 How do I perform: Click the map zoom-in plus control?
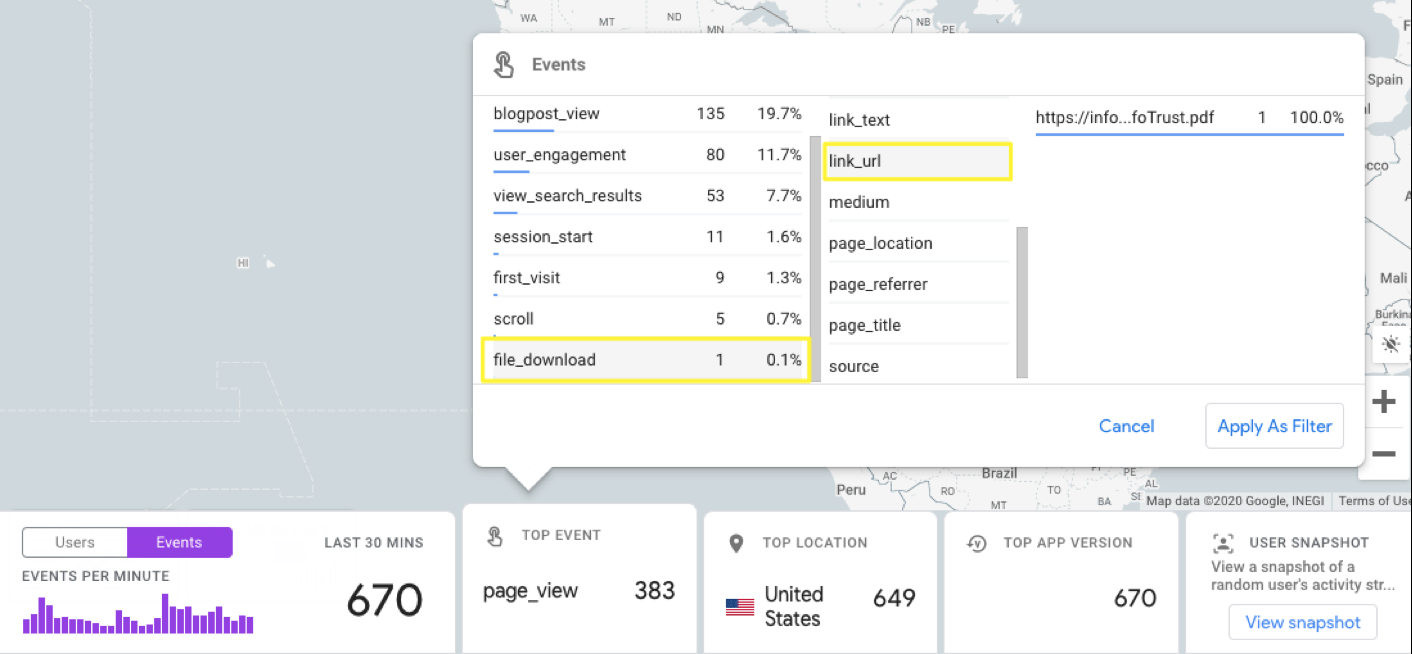1385,401
